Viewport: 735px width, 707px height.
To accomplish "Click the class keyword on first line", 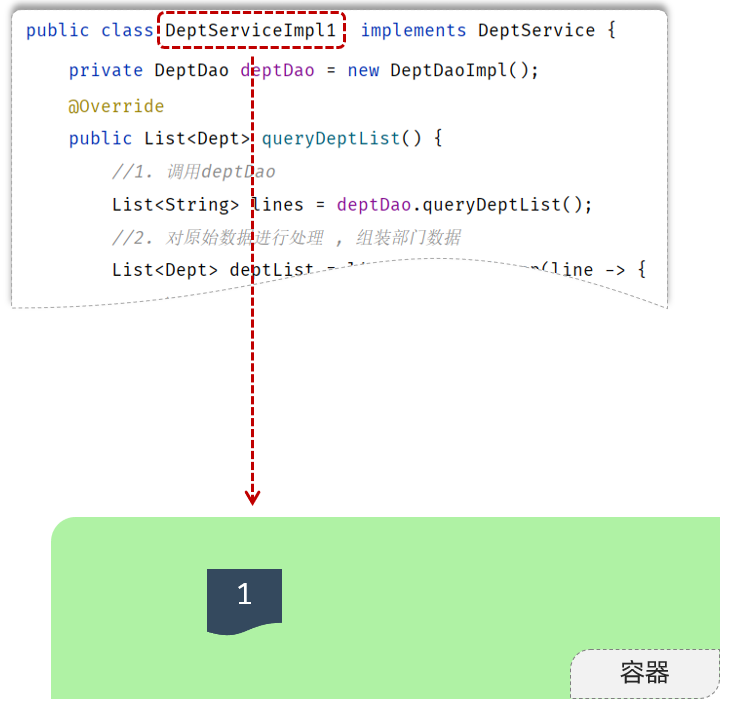I will click(127, 30).
